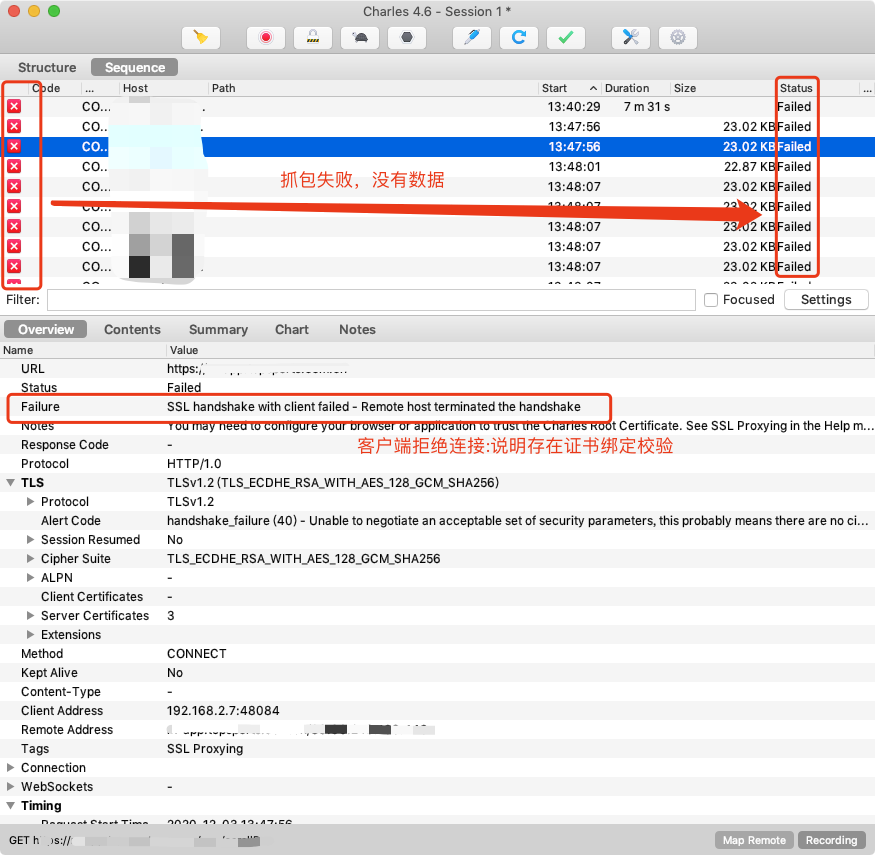This screenshot has height=855, width=875.
Task: Expand the Cipher Suite row
Action: (x=30, y=558)
